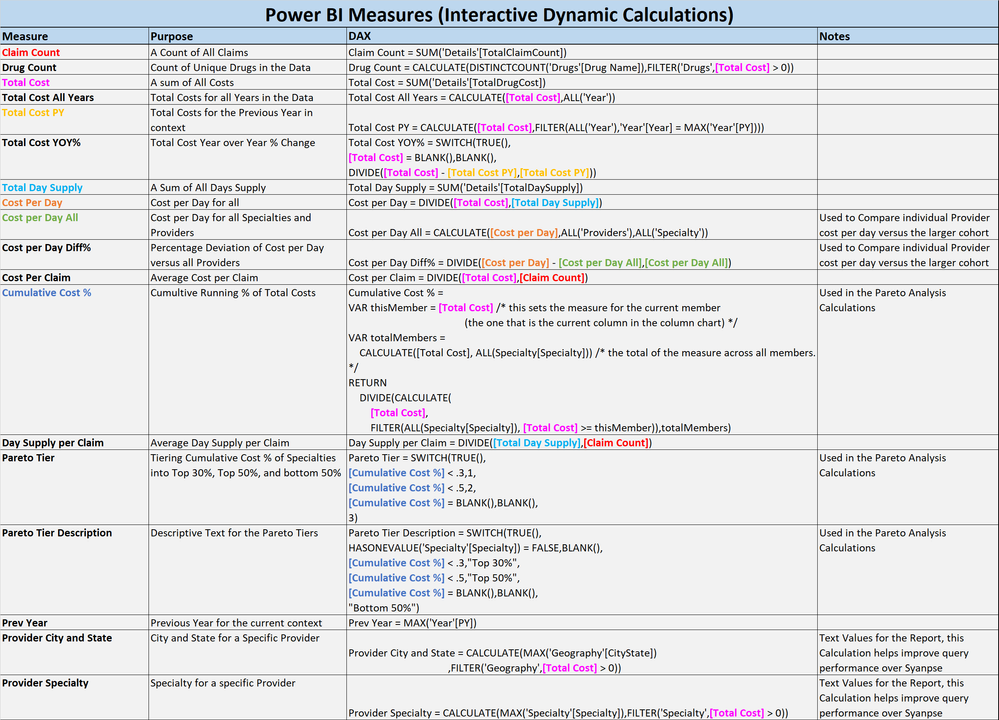Viewport: 999px width, 720px height.
Task: Click the "Power BI Measures" title cell
Action: point(500,14)
